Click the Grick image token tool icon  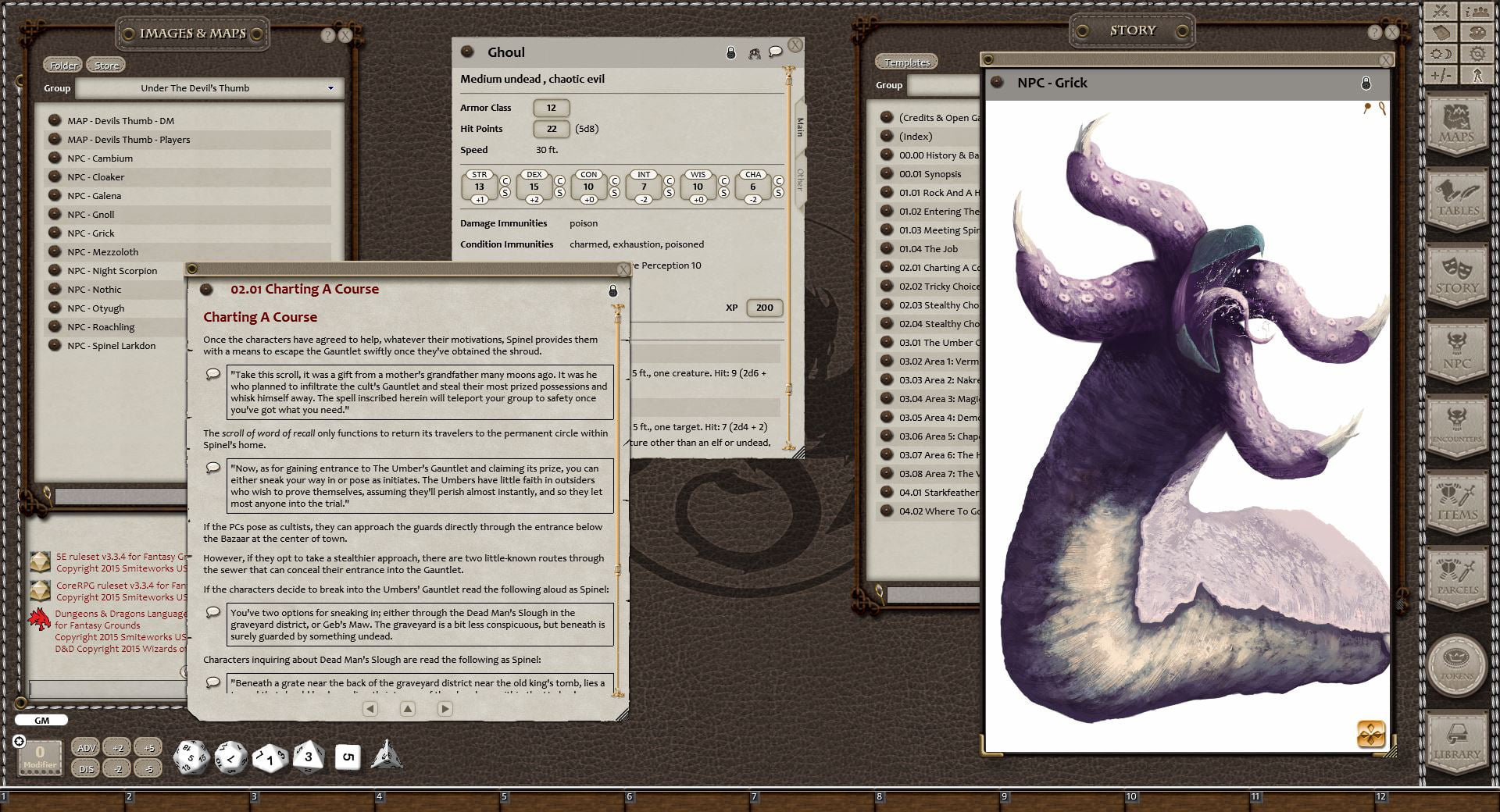(x=1371, y=734)
